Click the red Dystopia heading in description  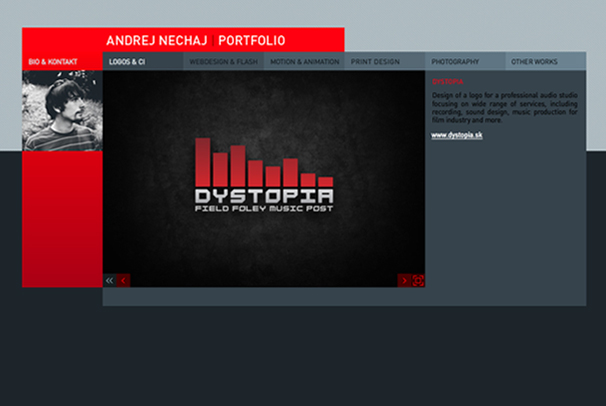point(448,81)
